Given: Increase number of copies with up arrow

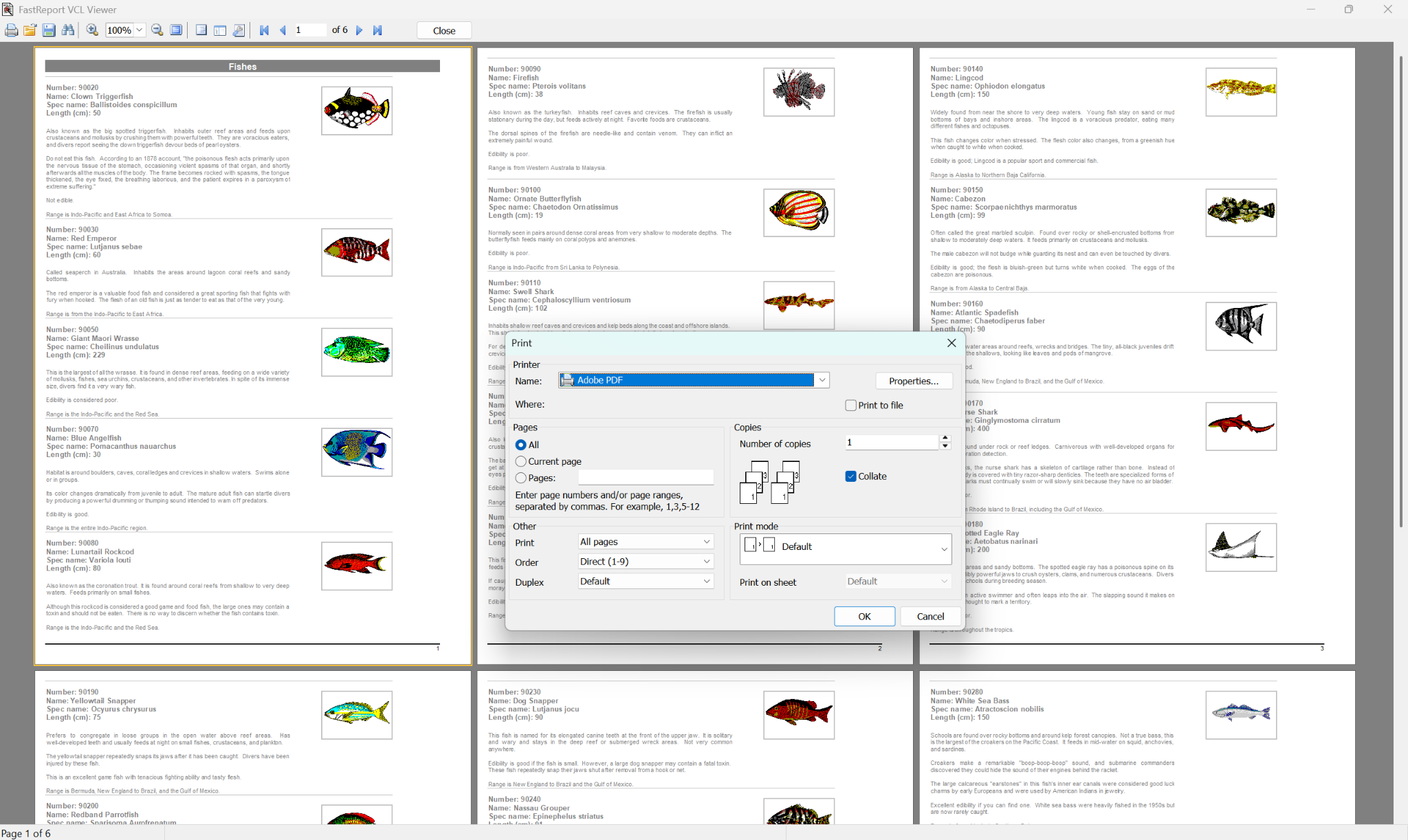Looking at the screenshot, I should click(945, 438).
